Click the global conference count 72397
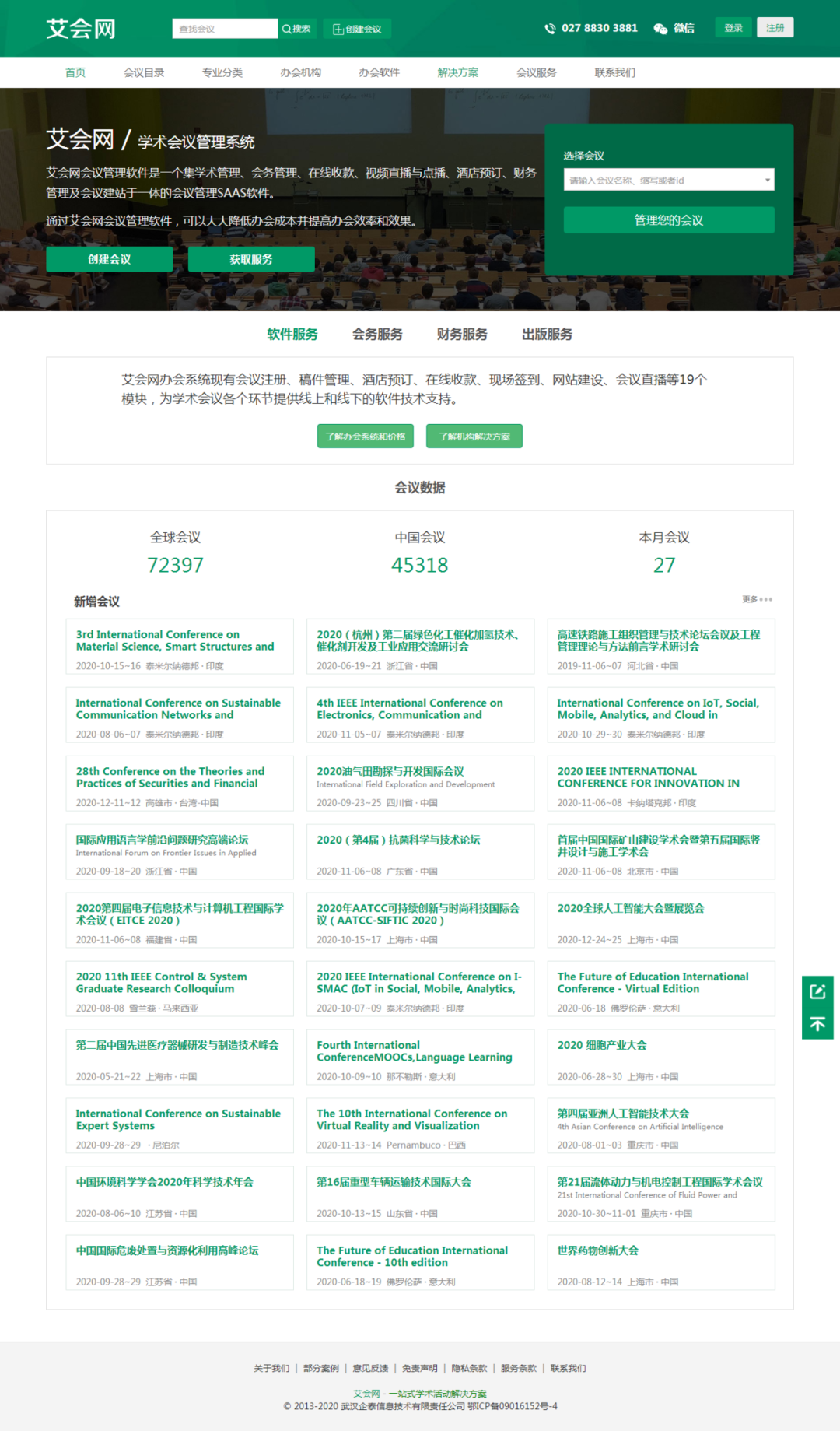The height and width of the screenshot is (1431, 840). point(176,565)
